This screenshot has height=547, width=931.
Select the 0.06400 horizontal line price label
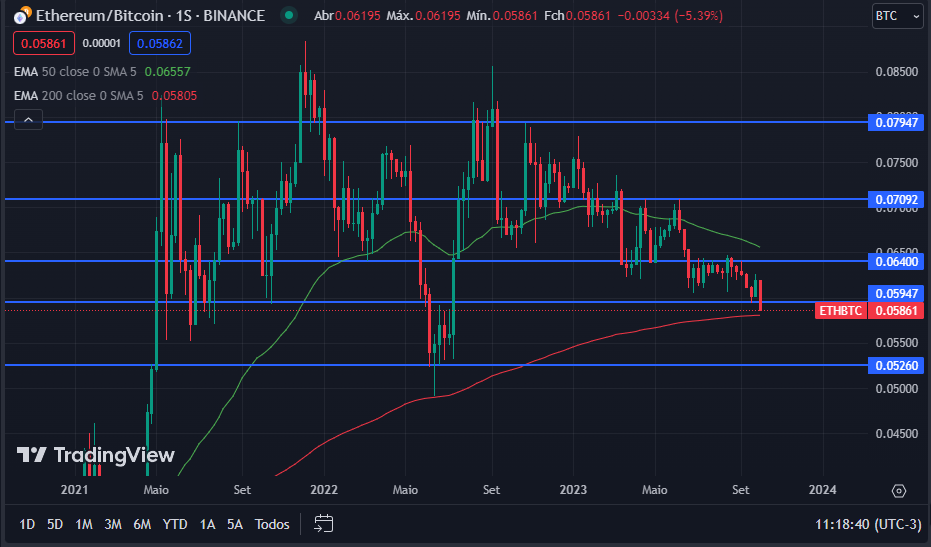(896, 261)
